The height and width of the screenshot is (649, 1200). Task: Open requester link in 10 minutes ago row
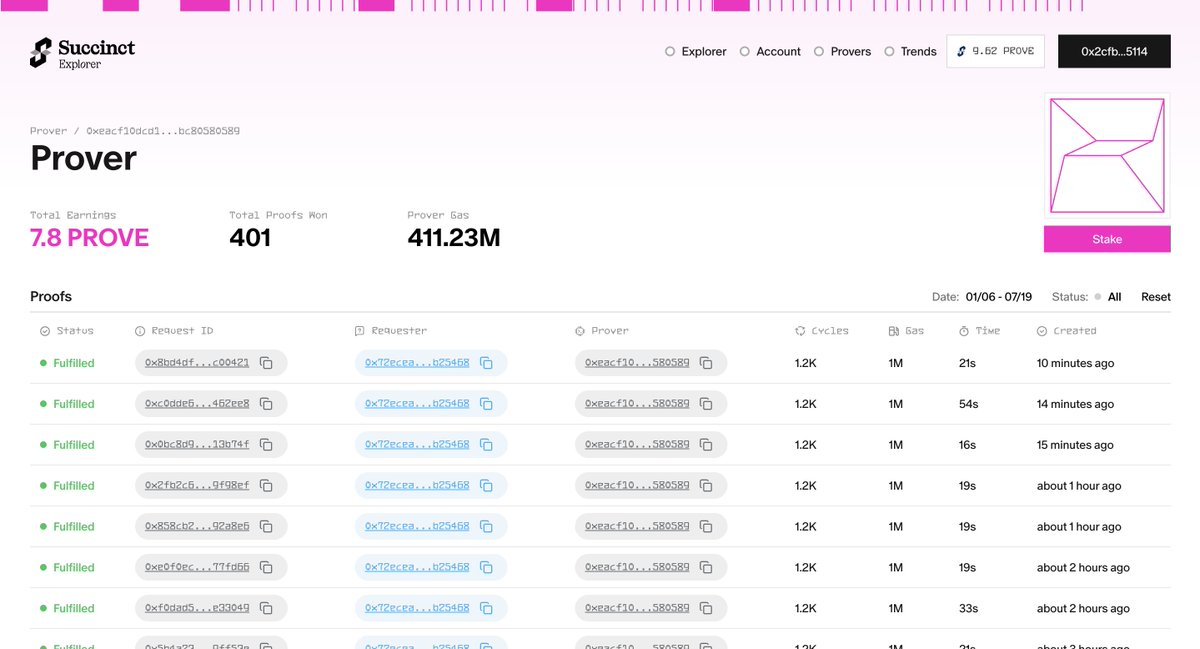click(417, 363)
